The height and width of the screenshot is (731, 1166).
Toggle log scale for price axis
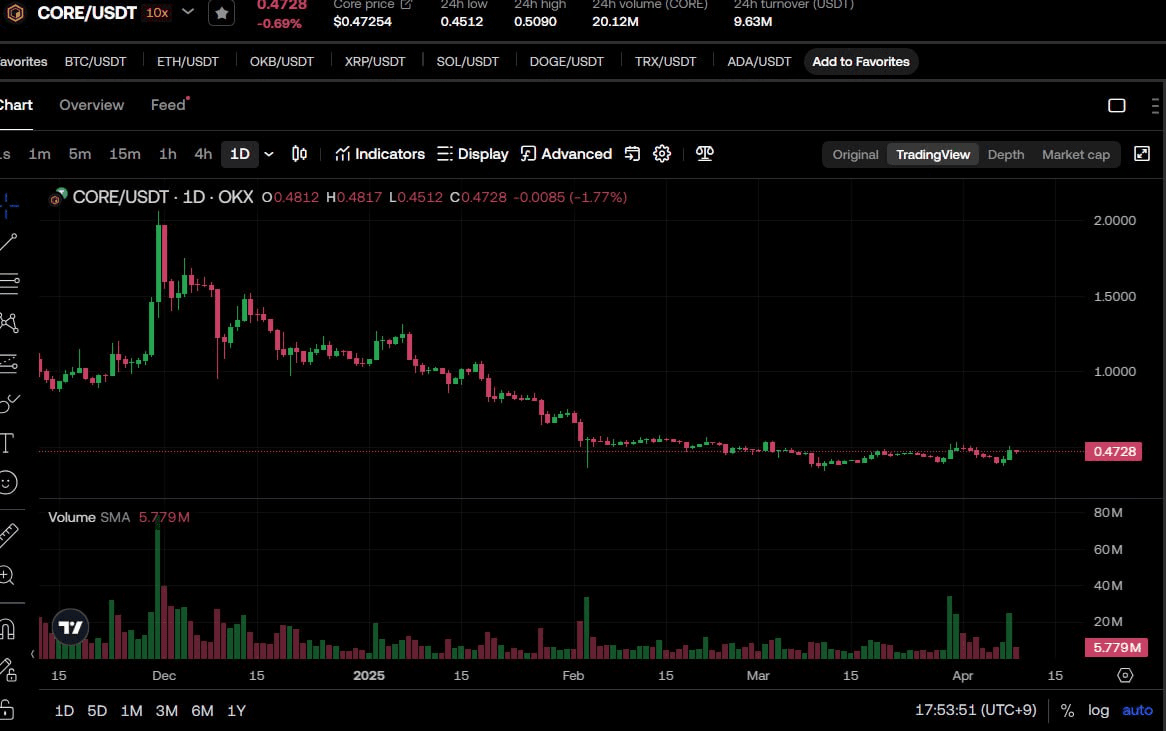1098,710
